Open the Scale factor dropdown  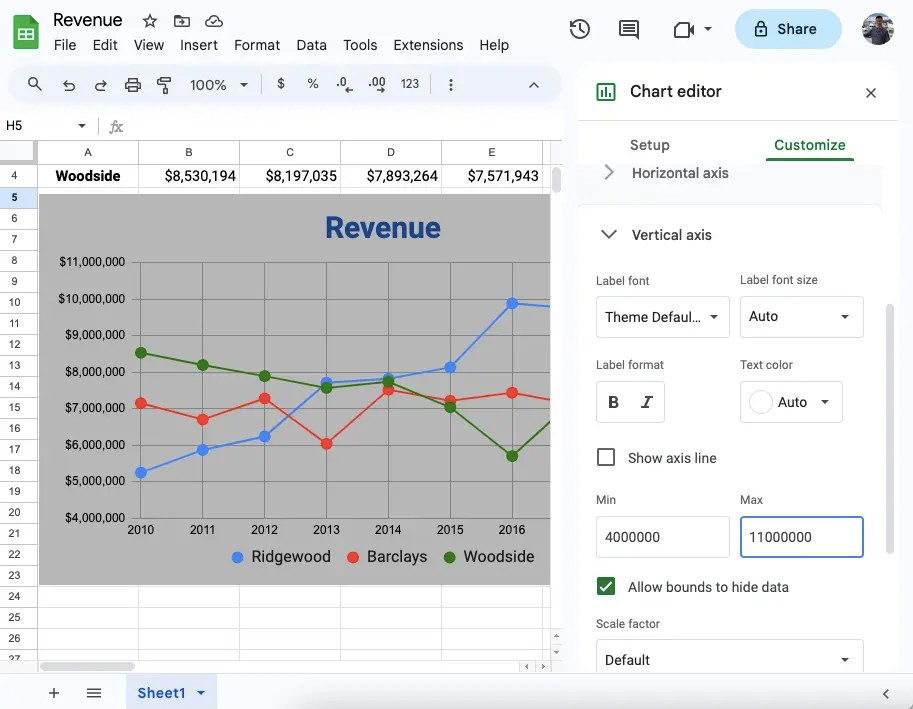(x=729, y=659)
